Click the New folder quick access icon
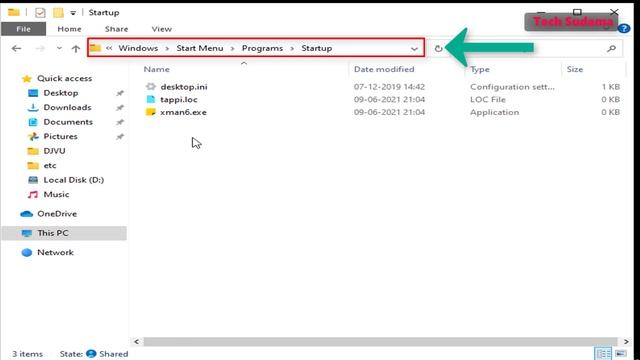The height and width of the screenshot is (360, 640). [x=58, y=13]
